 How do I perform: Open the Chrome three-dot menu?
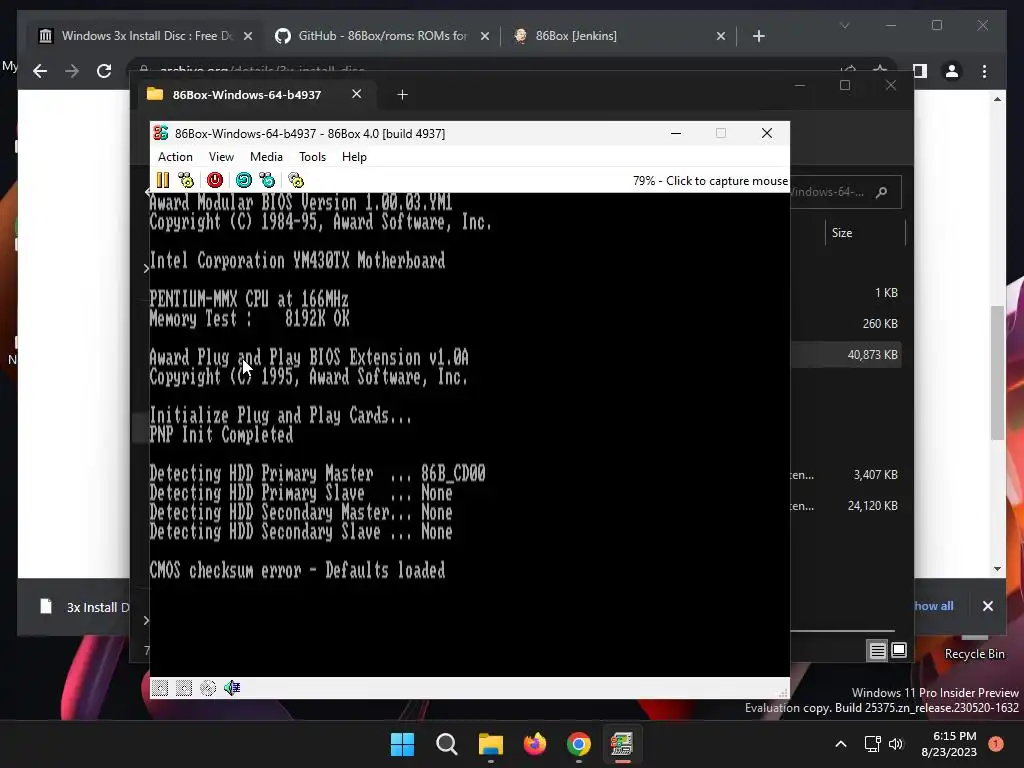click(985, 71)
